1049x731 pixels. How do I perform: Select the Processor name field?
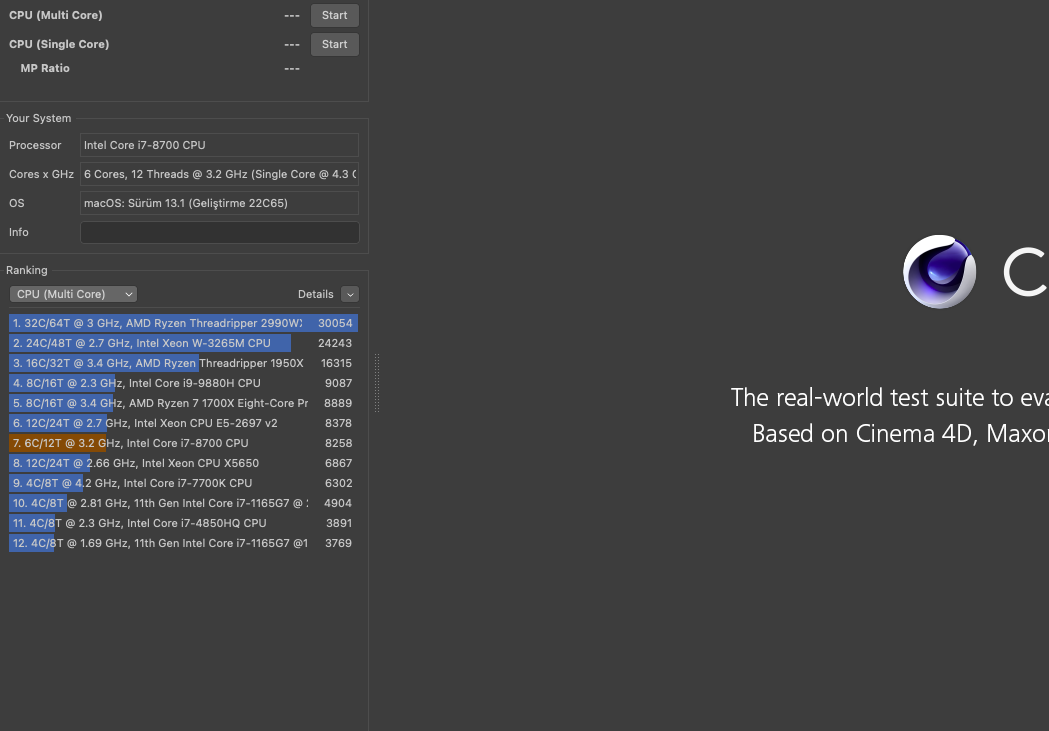click(x=219, y=145)
